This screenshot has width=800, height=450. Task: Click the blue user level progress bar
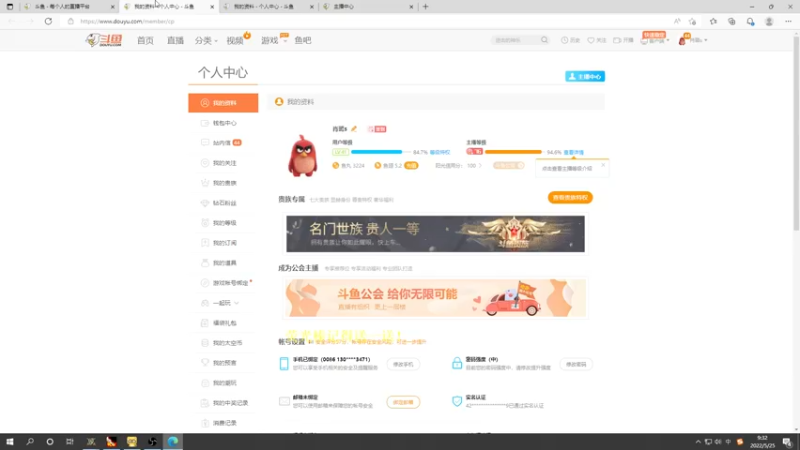coord(380,152)
